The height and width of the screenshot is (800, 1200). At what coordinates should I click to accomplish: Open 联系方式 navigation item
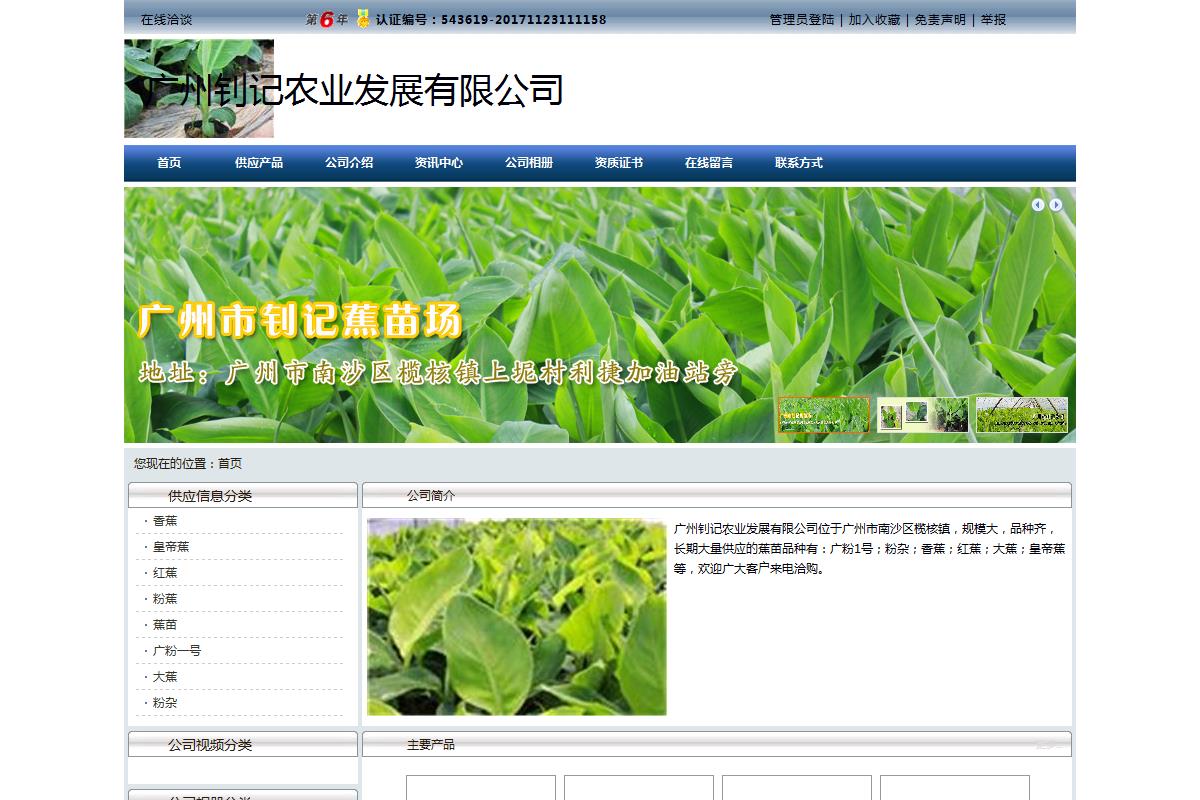[799, 163]
